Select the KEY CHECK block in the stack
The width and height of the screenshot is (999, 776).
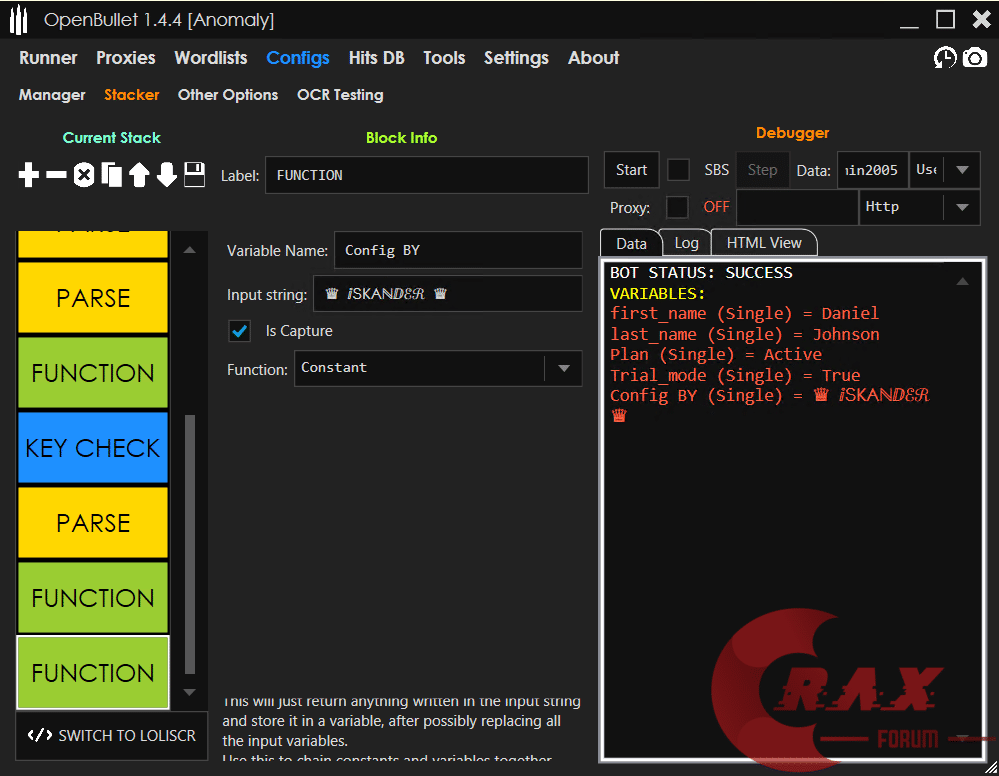pyautogui.click(x=92, y=448)
